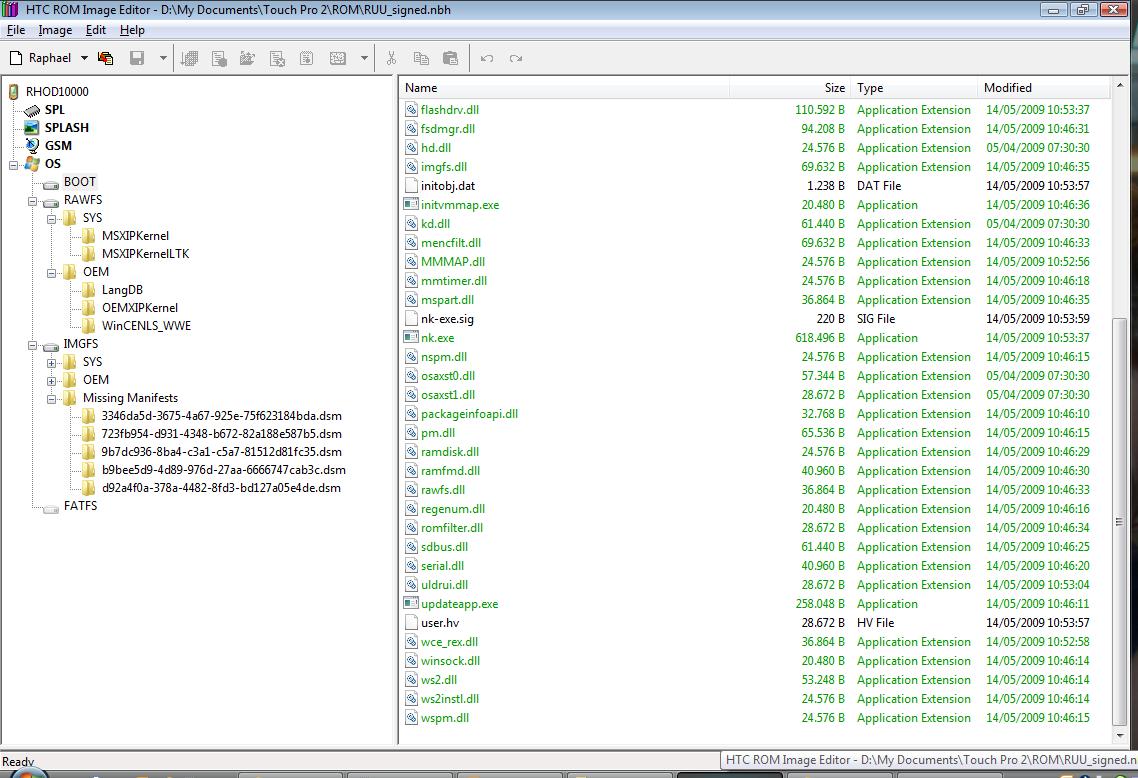The width and height of the screenshot is (1138, 778).
Task: Click the file list vertical scrollbar thumb
Action: click(1119, 521)
